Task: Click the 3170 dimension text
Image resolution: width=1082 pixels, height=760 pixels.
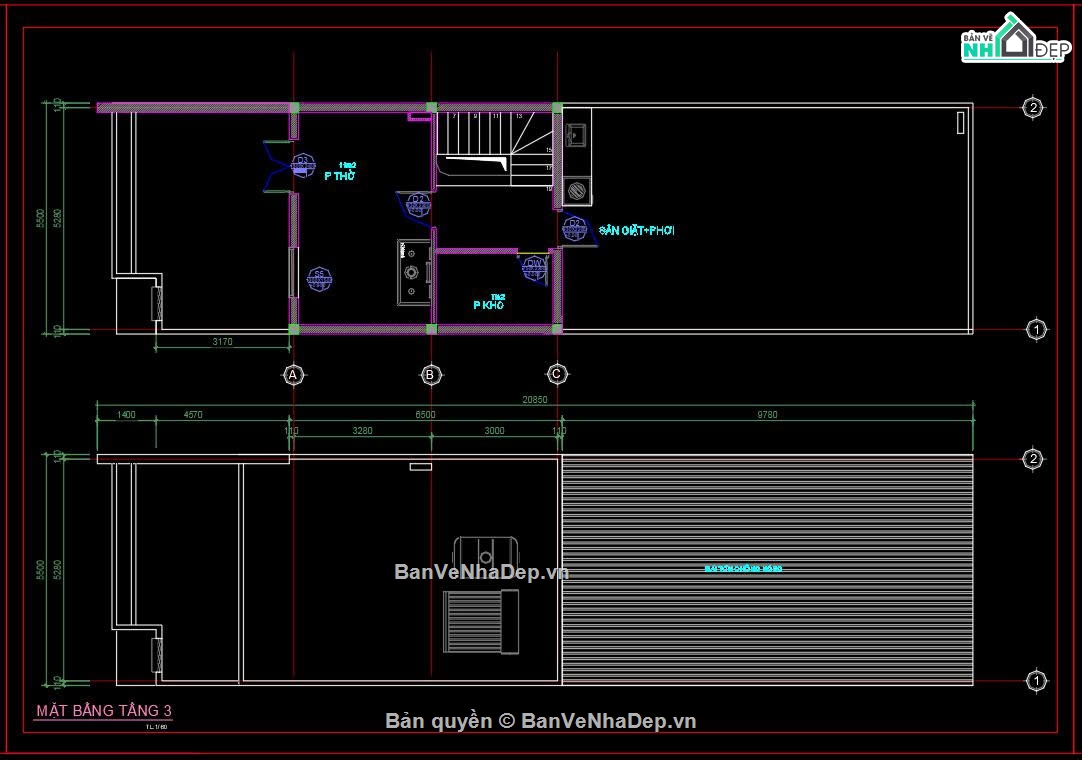Action: [x=222, y=342]
